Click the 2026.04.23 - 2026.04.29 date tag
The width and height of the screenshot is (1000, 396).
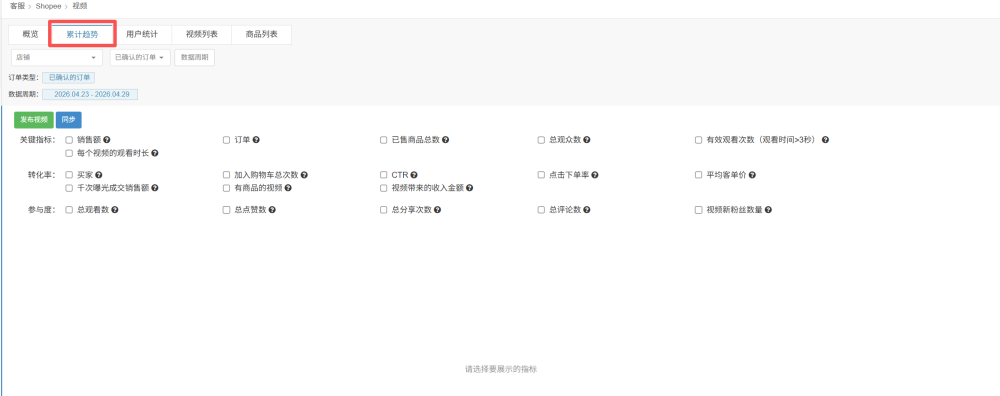tap(90, 94)
